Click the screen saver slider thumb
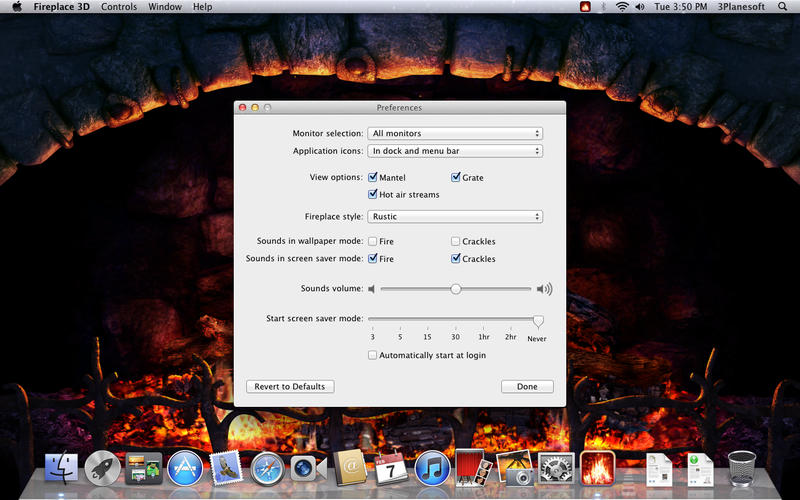 (x=538, y=321)
